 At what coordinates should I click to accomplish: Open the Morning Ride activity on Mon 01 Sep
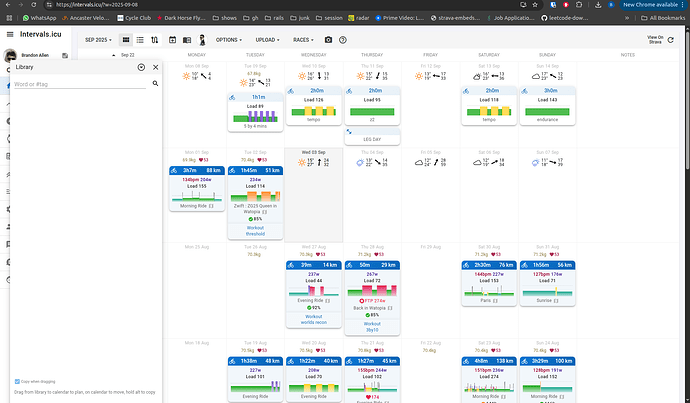(x=196, y=189)
